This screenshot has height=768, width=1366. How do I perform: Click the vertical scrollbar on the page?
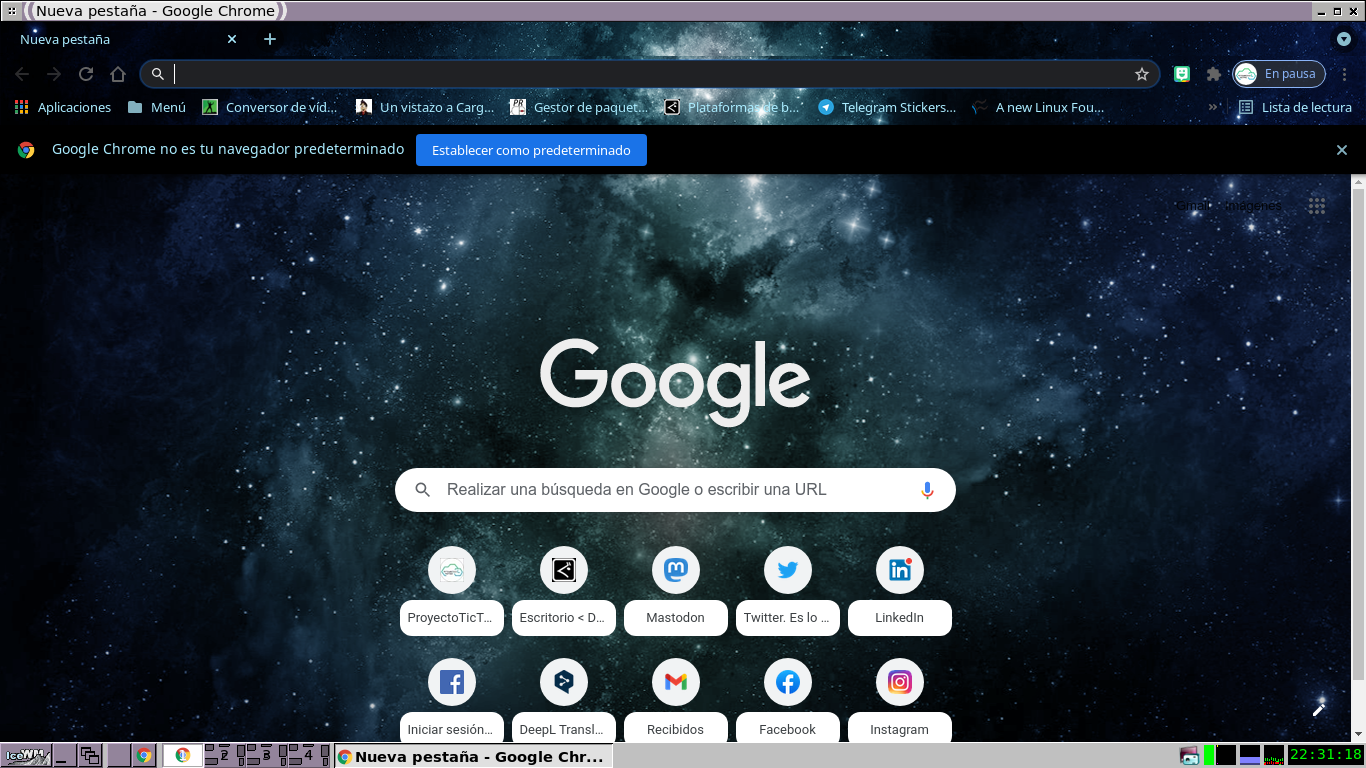[1358, 430]
